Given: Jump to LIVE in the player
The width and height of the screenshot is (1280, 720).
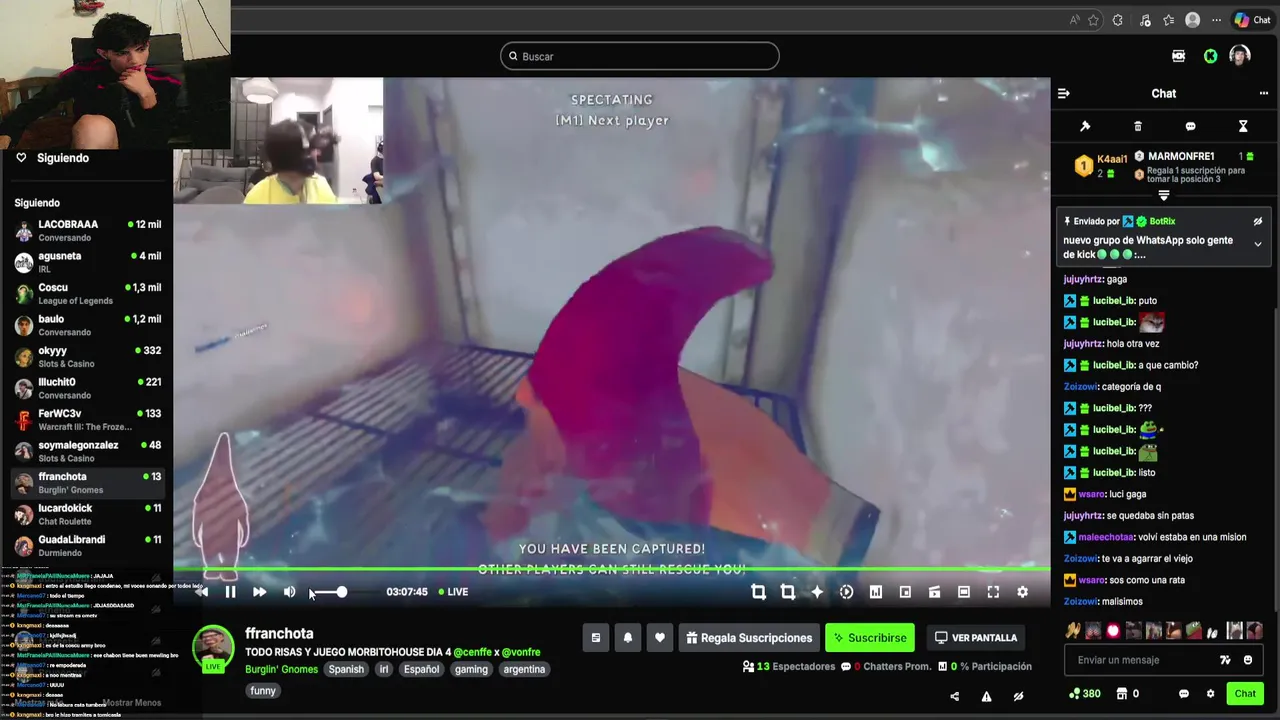Looking at the screenshot, I should [x=452, y=592].
